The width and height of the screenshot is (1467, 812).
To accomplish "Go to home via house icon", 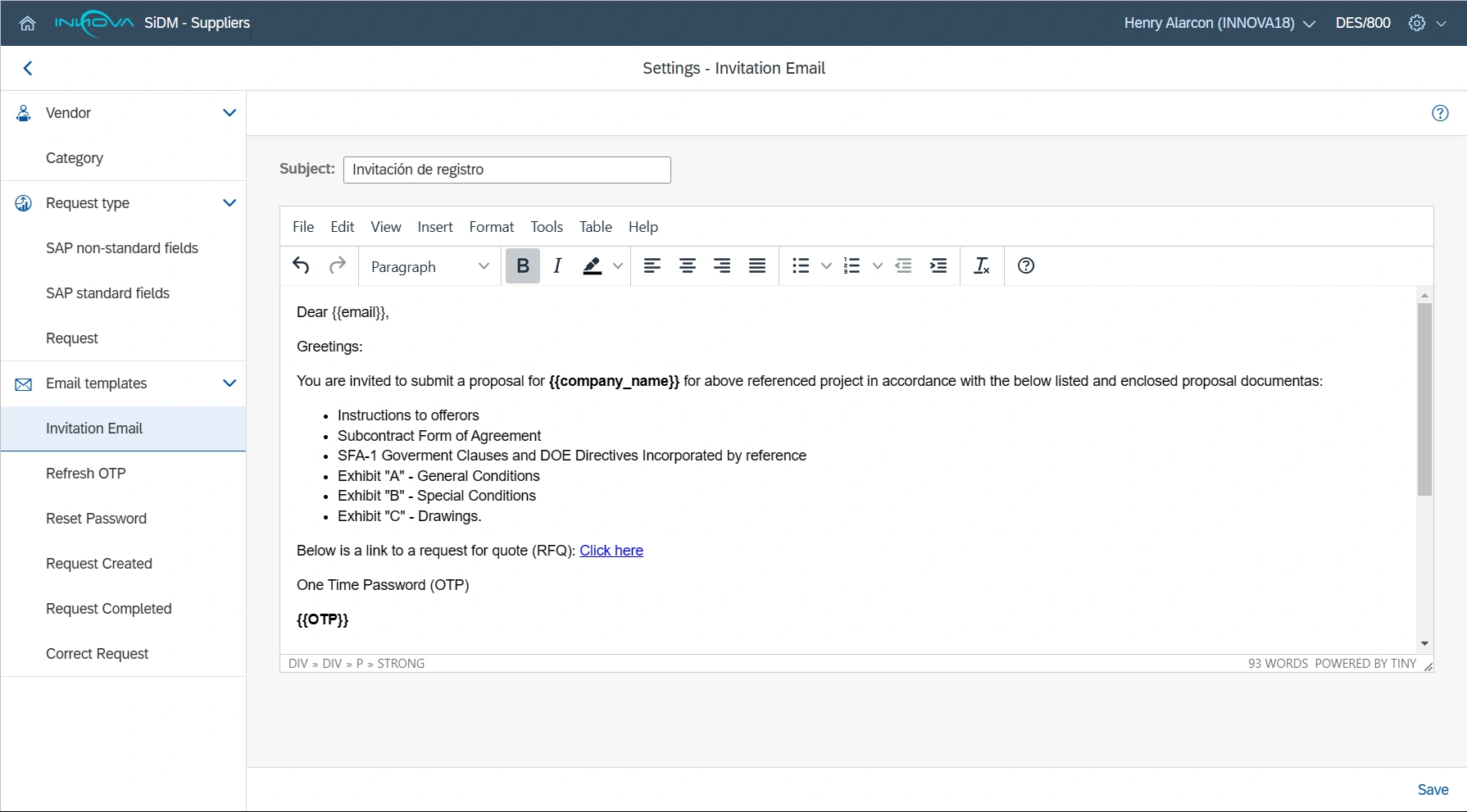I will tap(27, 23).
